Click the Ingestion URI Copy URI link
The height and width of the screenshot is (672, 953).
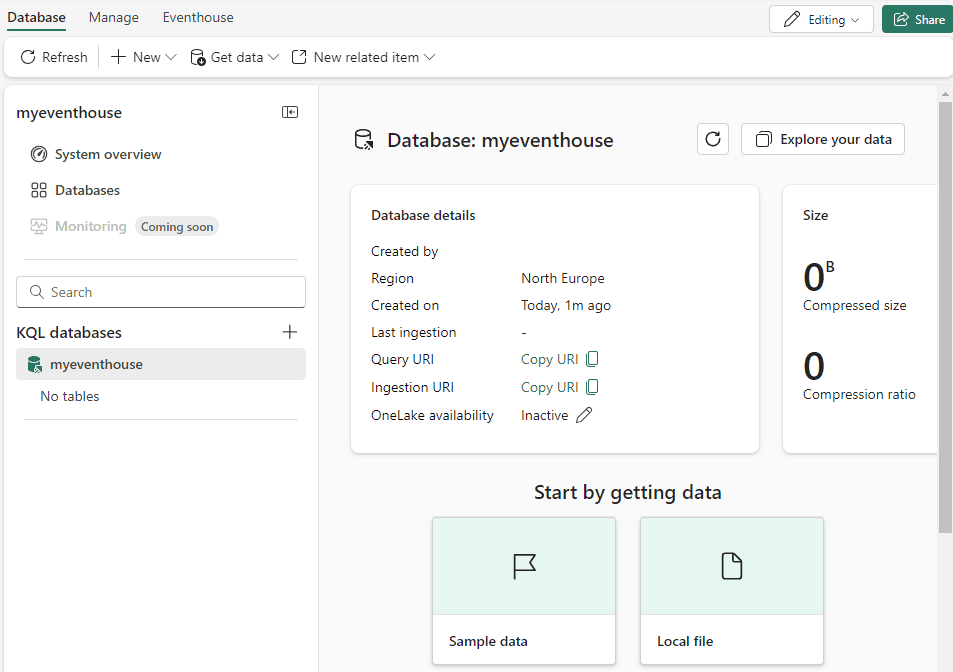(x=549, y=387)
